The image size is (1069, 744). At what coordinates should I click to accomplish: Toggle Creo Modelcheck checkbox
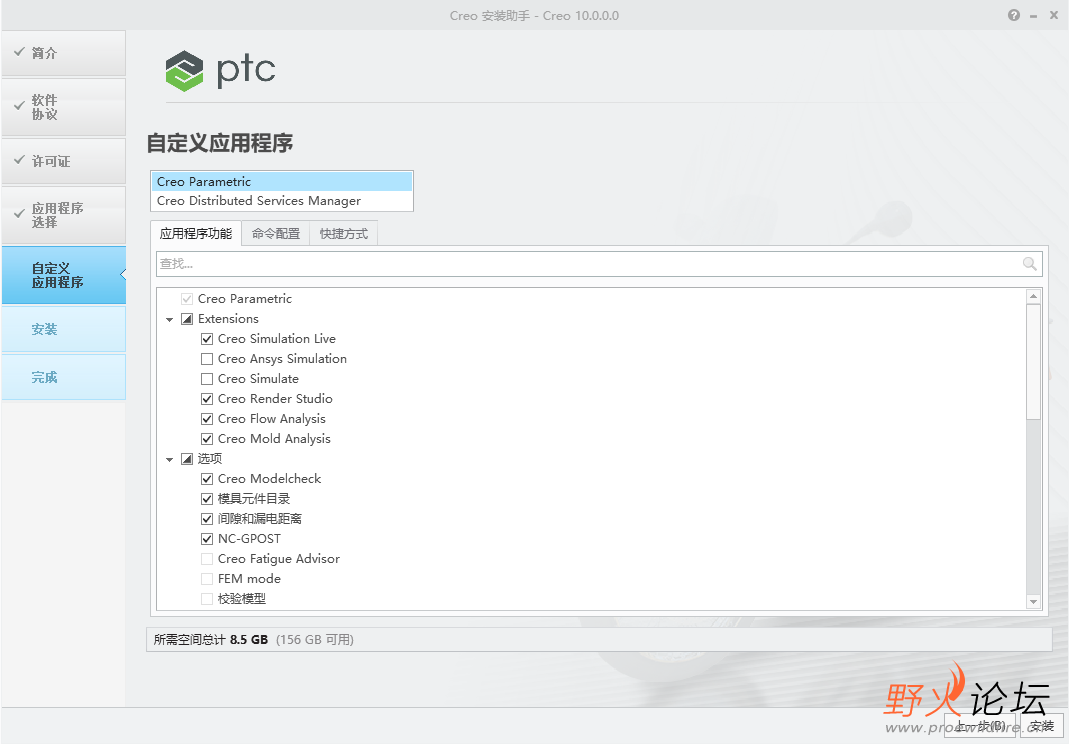(x=207, y=479)
